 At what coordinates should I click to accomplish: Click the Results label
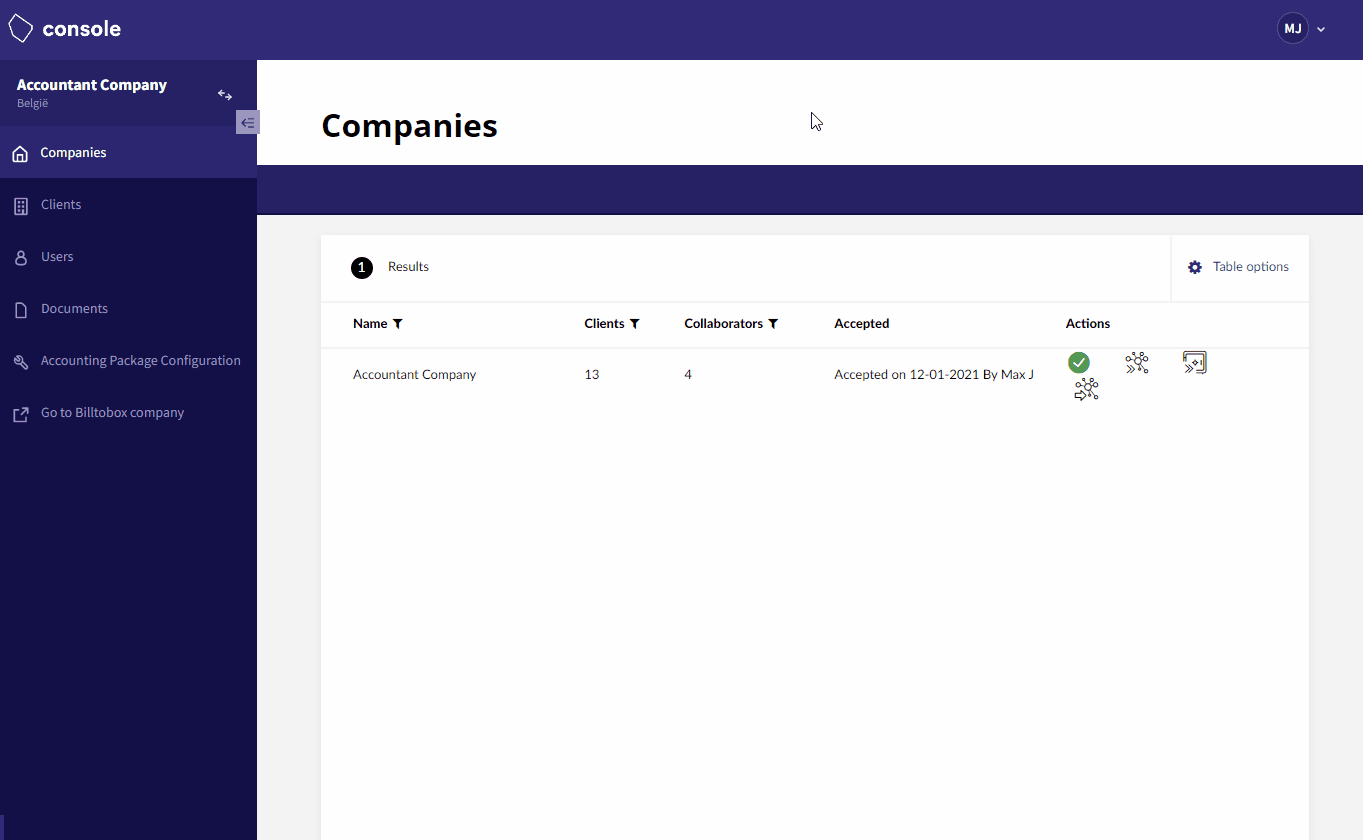pos(408,267)
